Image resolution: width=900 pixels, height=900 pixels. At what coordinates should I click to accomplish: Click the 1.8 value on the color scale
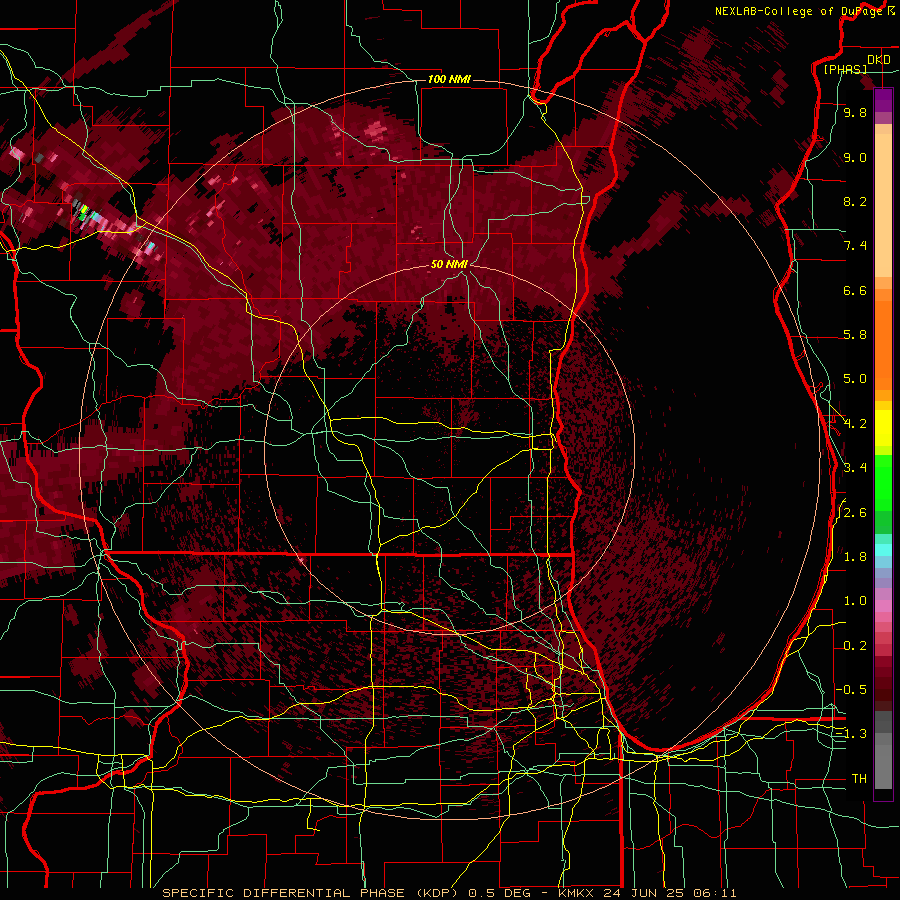[x=855, y=557]
